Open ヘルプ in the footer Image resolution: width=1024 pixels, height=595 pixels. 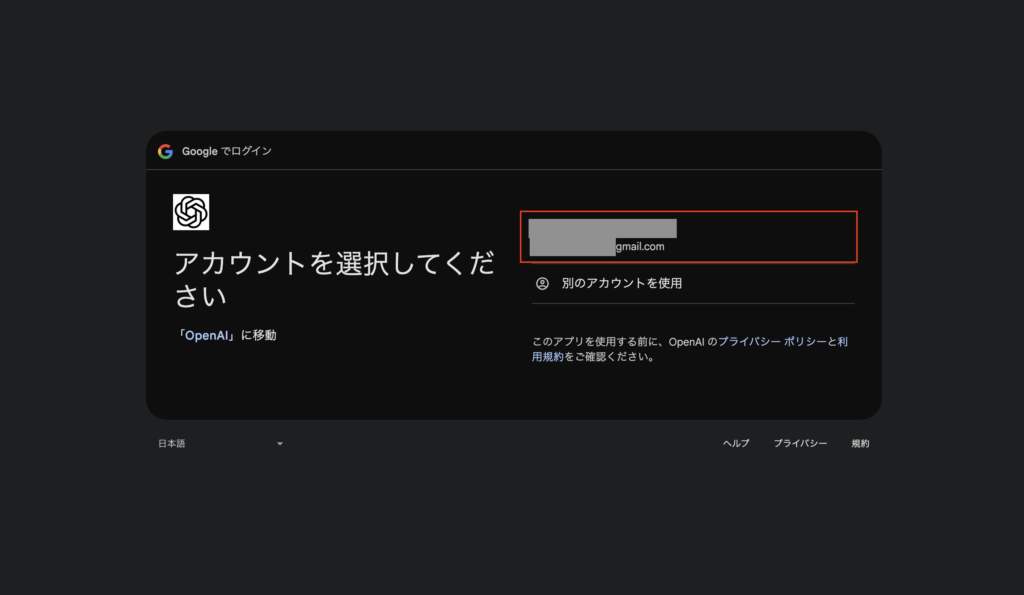736,443
